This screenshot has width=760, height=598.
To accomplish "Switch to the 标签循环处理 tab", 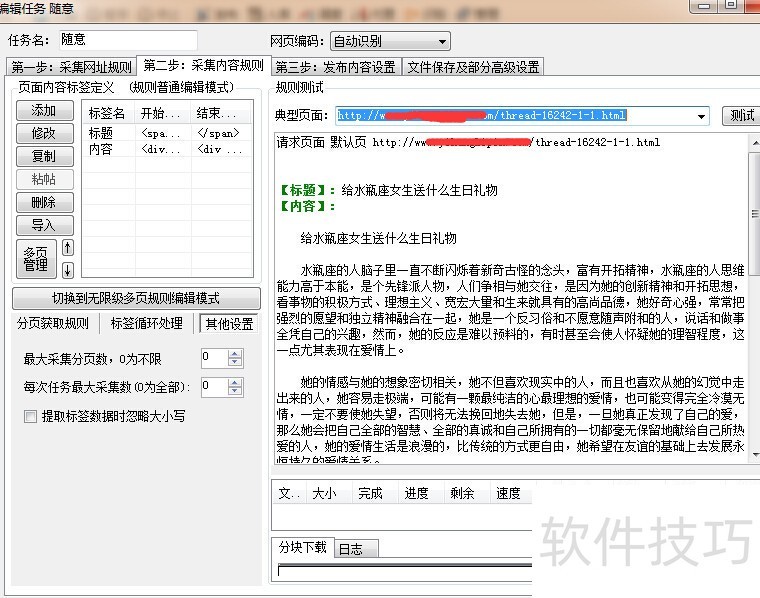I will [x=147, y=324].
